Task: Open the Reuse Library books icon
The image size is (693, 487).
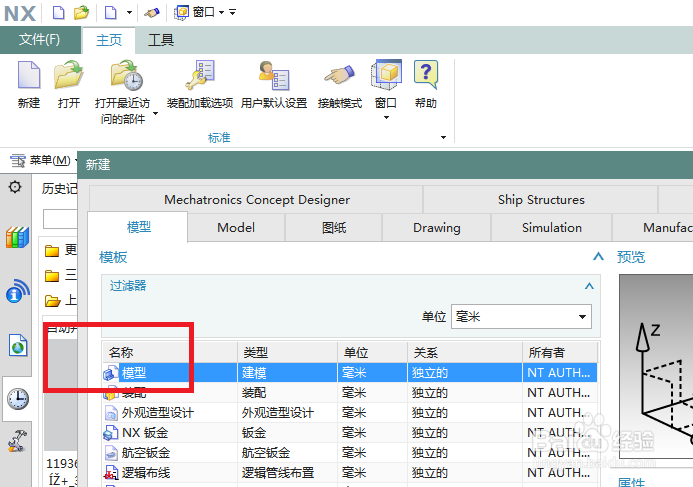Action: click(x=17, y=237)
